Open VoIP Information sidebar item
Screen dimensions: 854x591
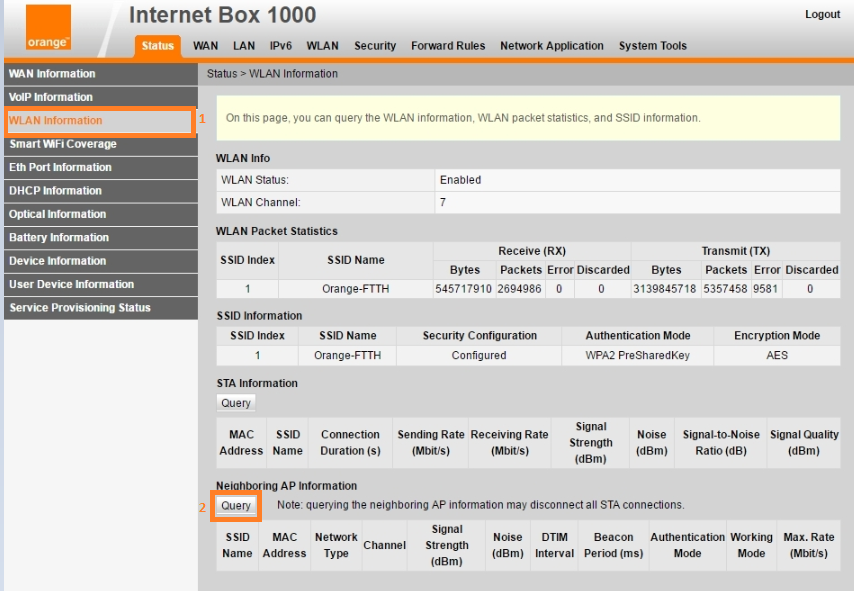click(x=51, y=97)
